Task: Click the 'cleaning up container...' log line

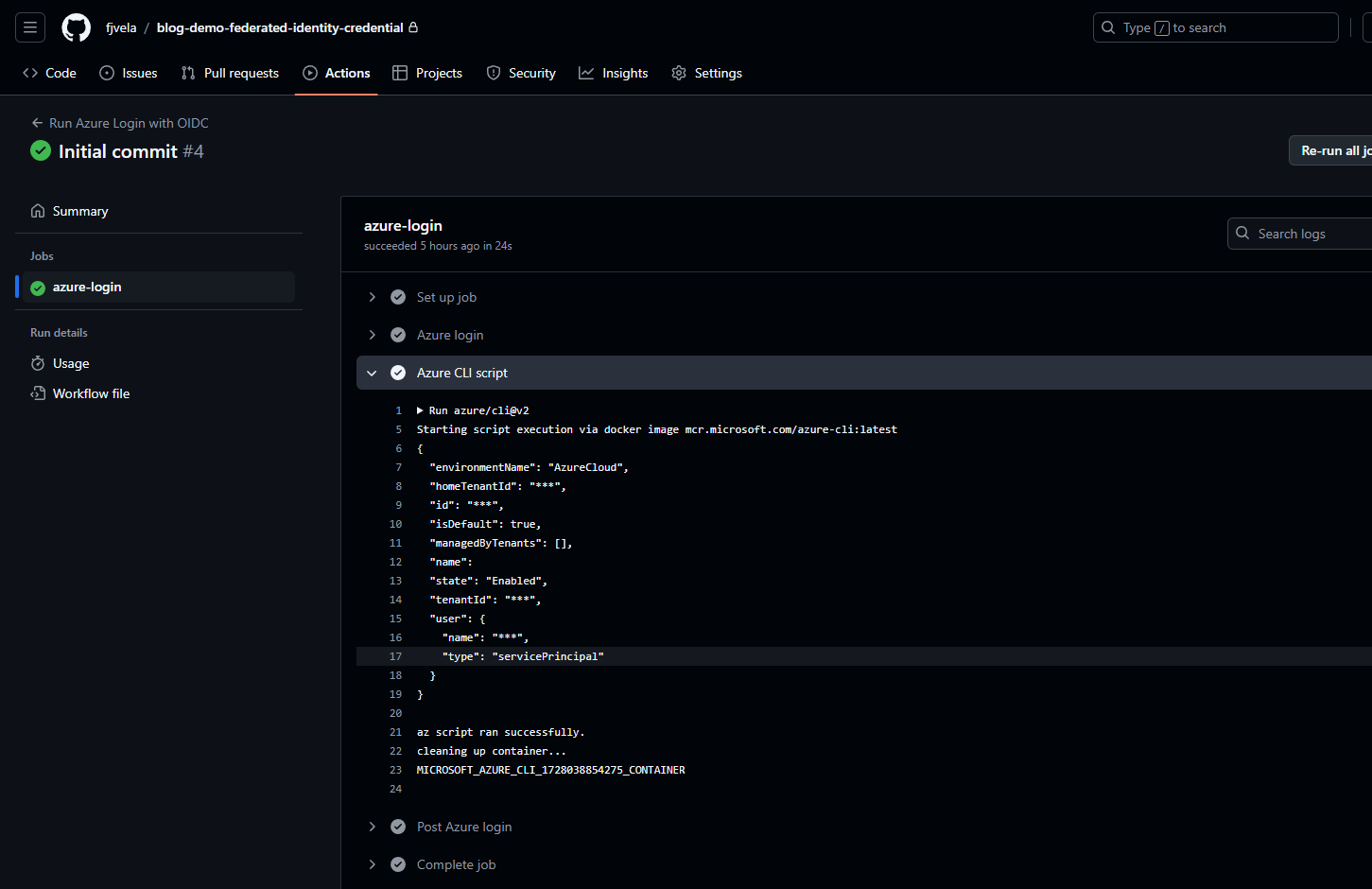Action: point(491,751)
